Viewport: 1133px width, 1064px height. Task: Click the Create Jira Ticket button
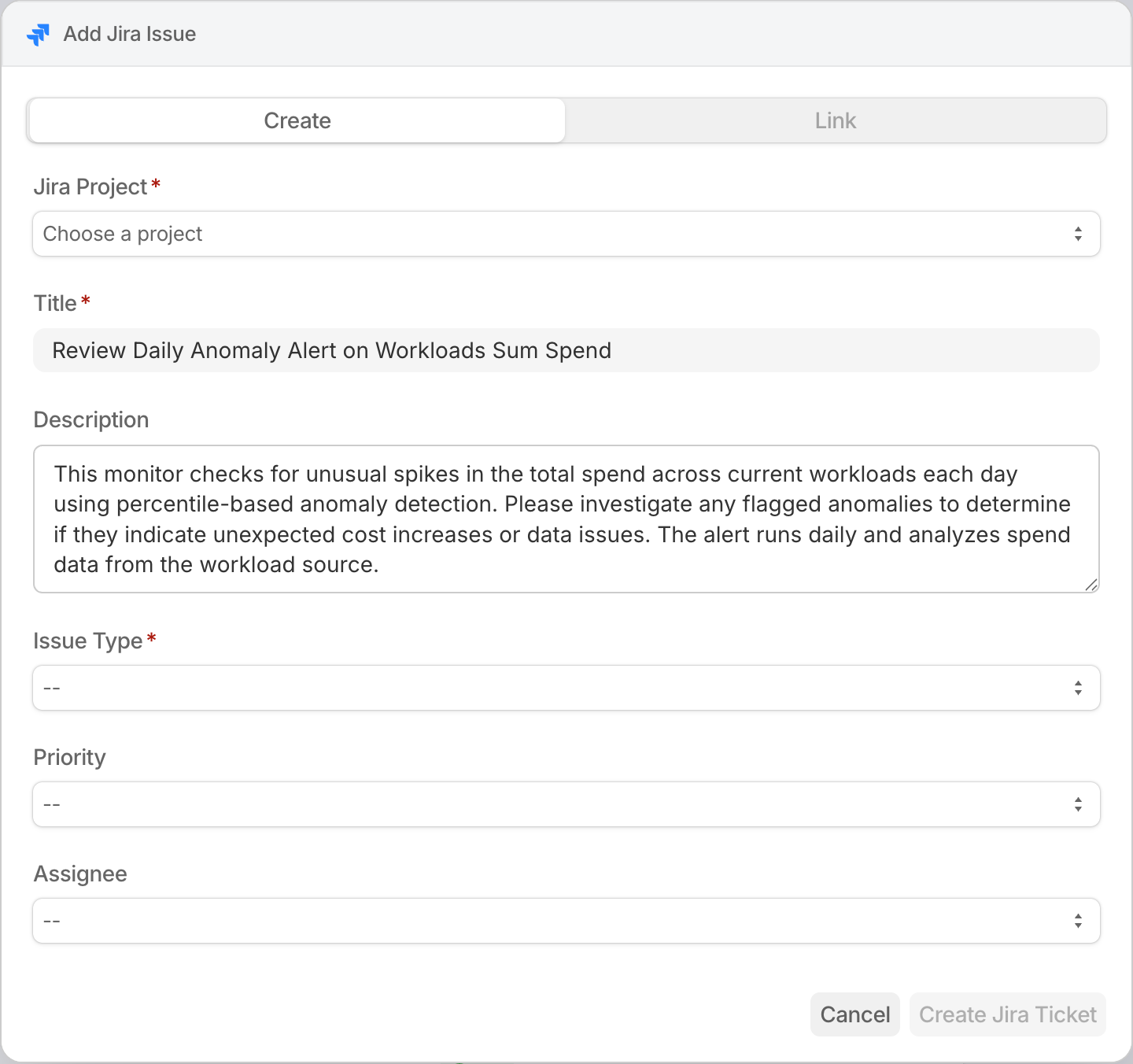pyautogui.click(x=1008, y=1014)
